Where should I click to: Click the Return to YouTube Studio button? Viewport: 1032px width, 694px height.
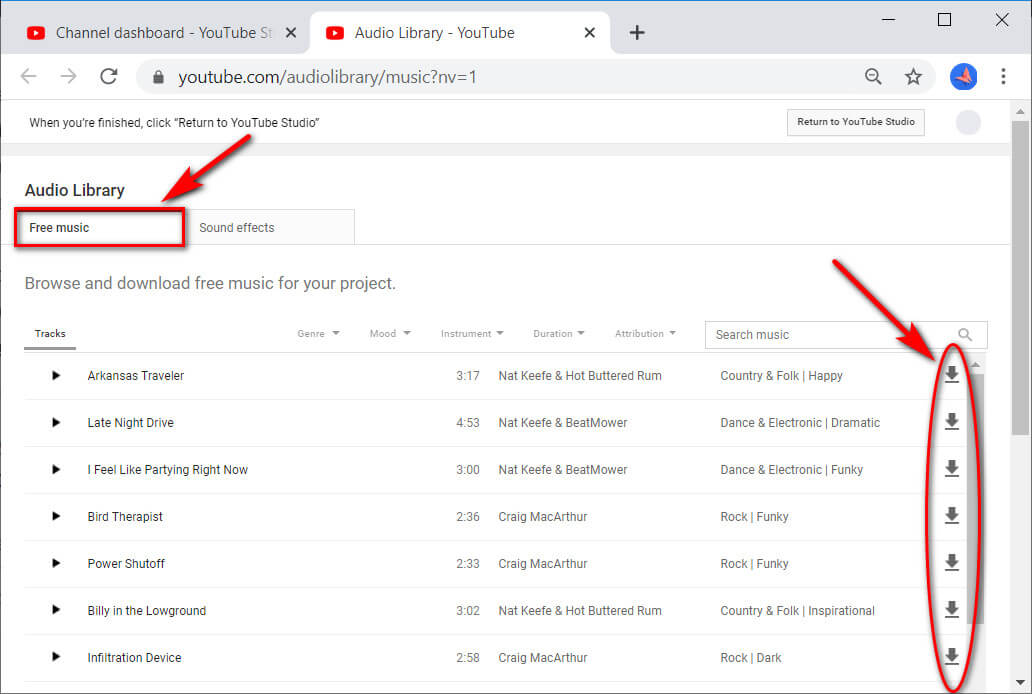pyautogui.click(x=855, y=122)
